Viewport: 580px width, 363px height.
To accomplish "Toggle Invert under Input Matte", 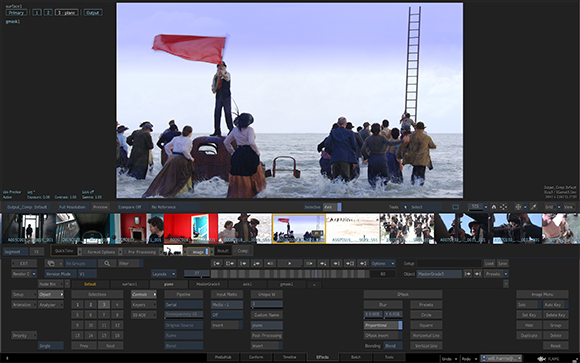I will pyautogui.click(x=227, y=325).
